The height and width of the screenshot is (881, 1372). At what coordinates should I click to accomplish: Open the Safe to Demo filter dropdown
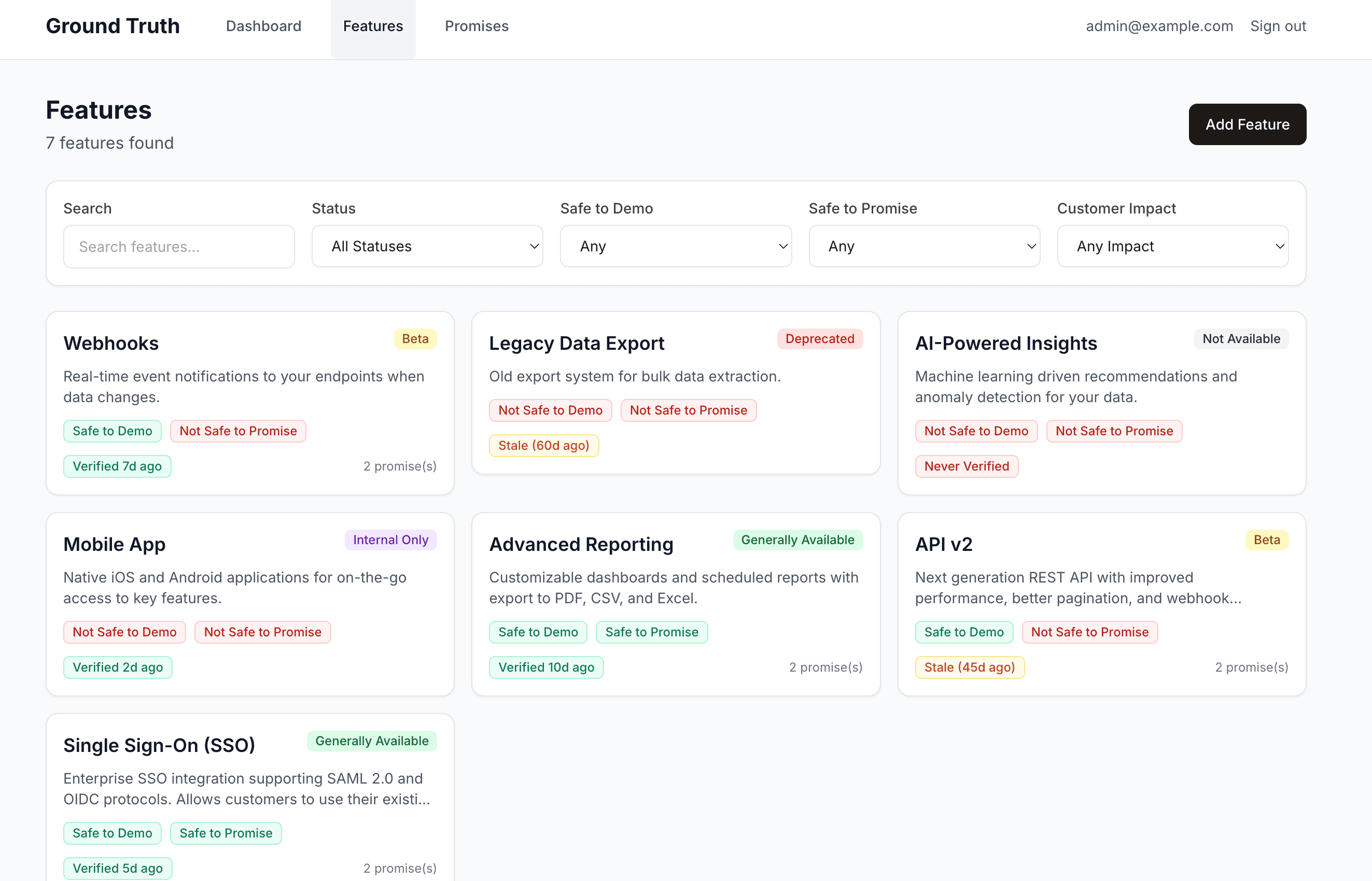click(x=676, y=246)
